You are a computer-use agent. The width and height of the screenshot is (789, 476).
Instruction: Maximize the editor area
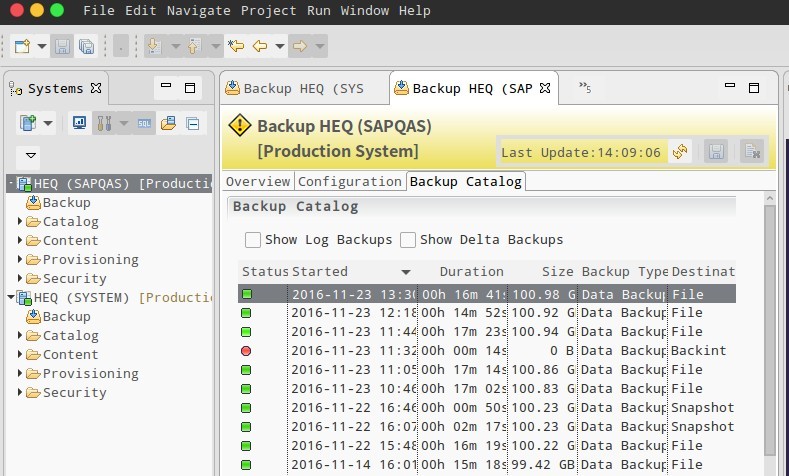[x=754, y=88]
